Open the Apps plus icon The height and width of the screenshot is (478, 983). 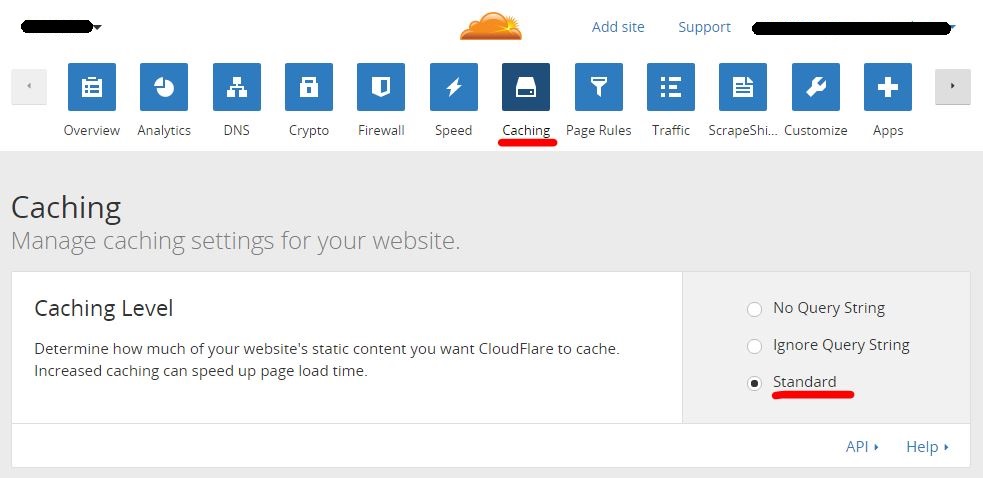(888, 87)
